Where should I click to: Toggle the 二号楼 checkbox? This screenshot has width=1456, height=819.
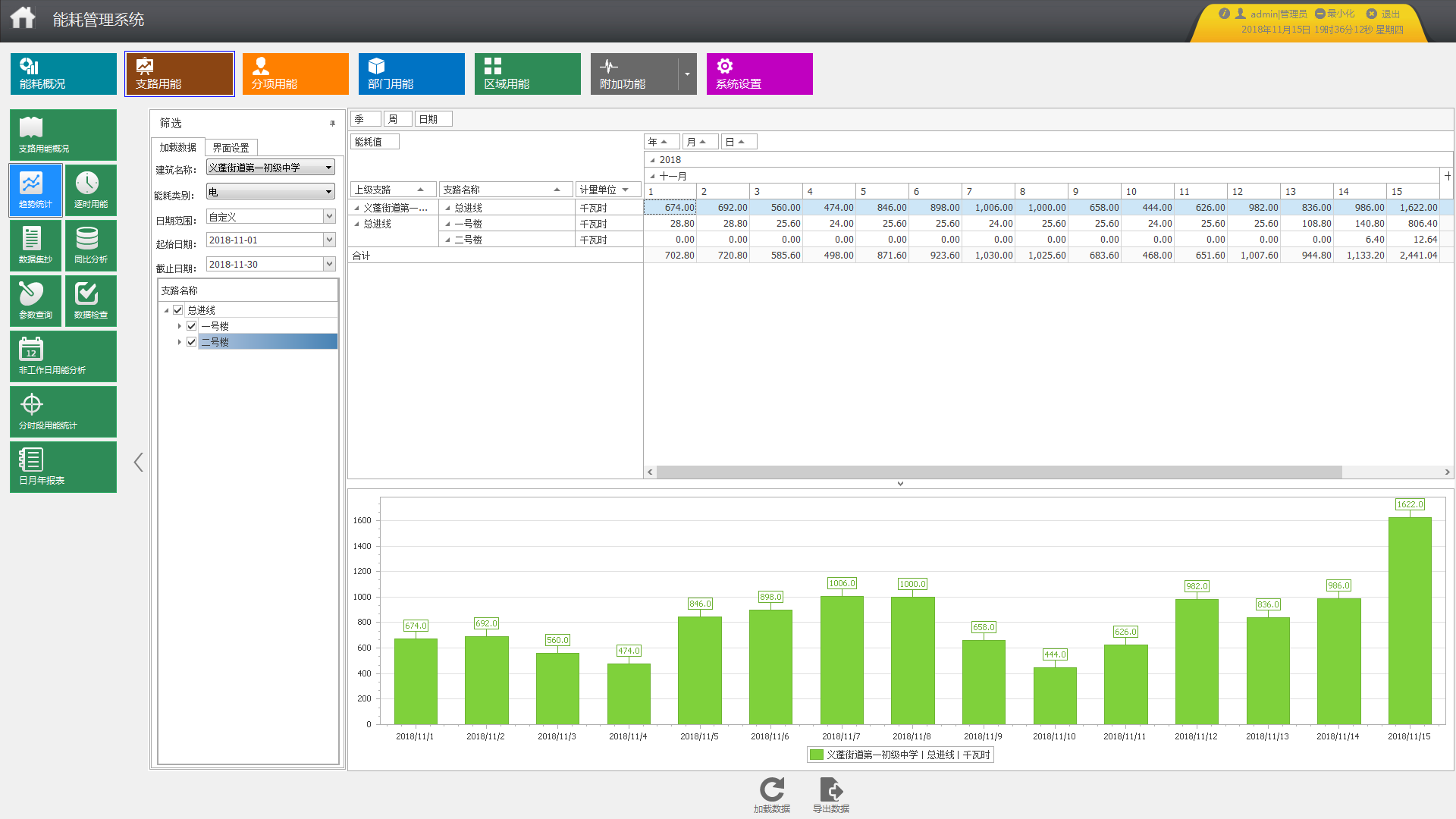[192, 342]
